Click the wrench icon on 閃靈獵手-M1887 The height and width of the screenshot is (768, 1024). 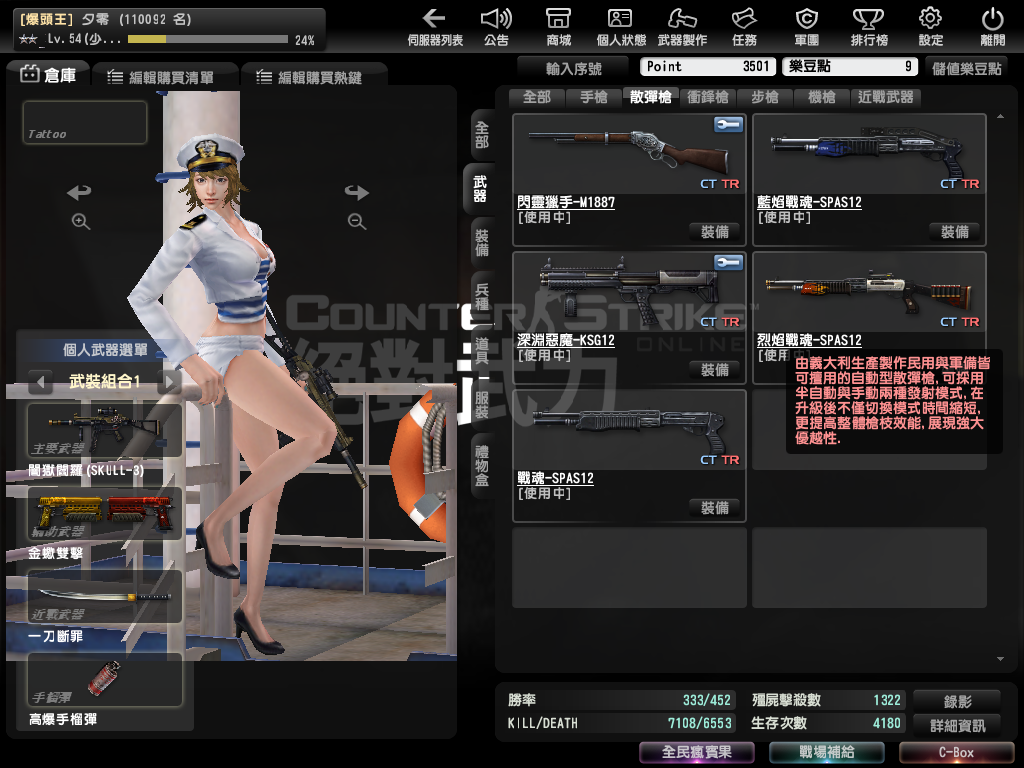pyautogui.click(x=728, y=124)
